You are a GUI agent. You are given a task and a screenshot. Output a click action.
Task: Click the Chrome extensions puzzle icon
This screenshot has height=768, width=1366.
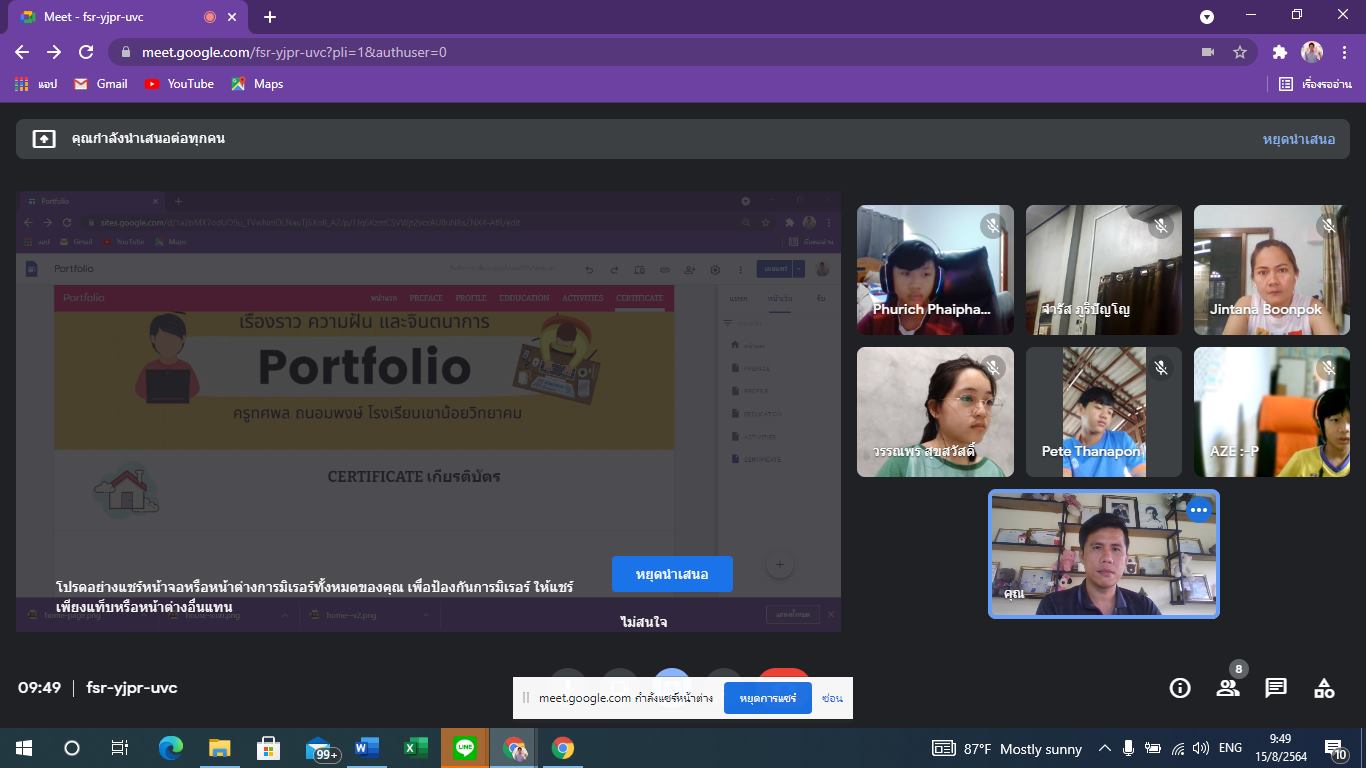tap(1279, 52)
